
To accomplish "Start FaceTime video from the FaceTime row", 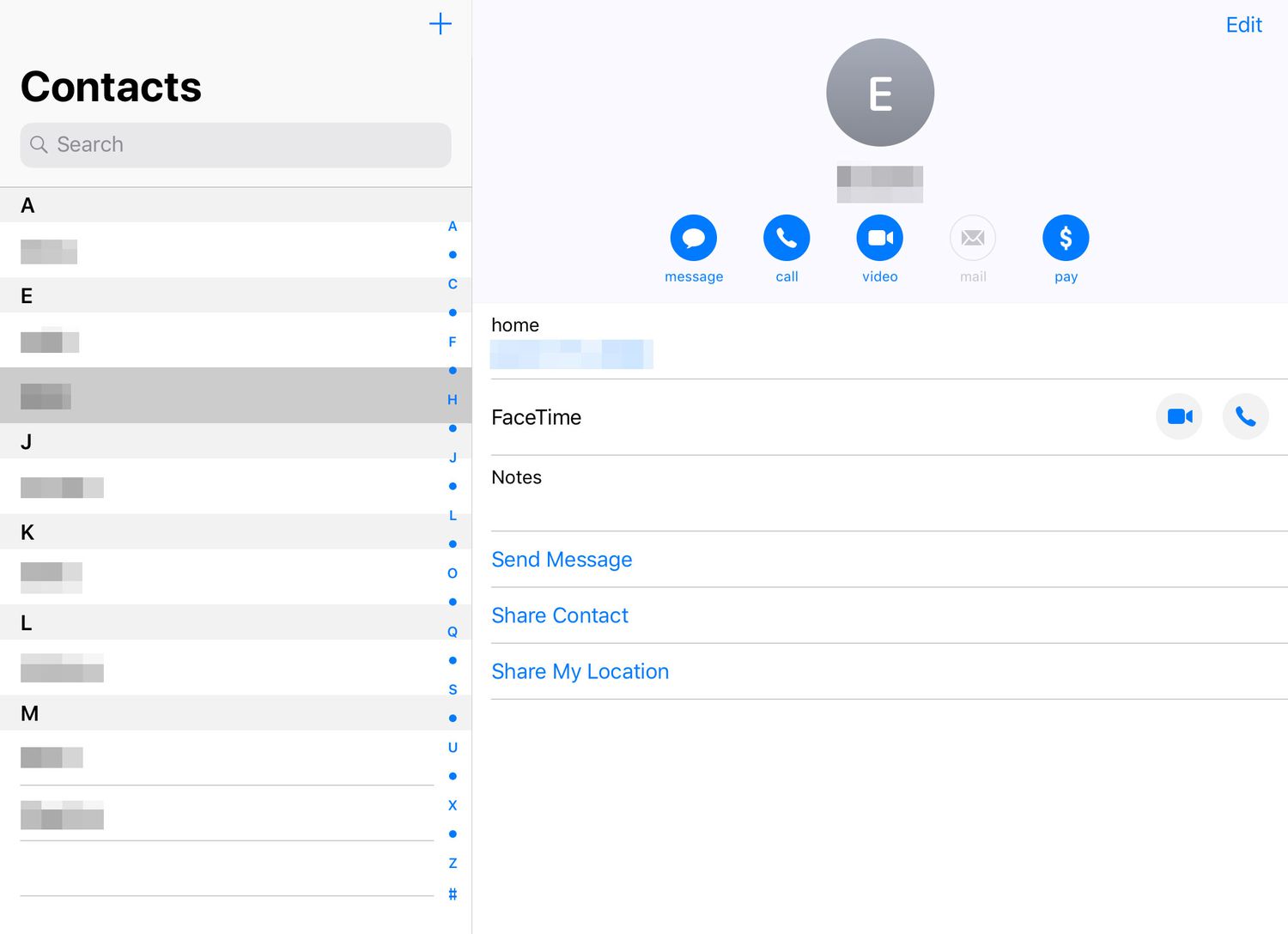I will point(1179,416).
